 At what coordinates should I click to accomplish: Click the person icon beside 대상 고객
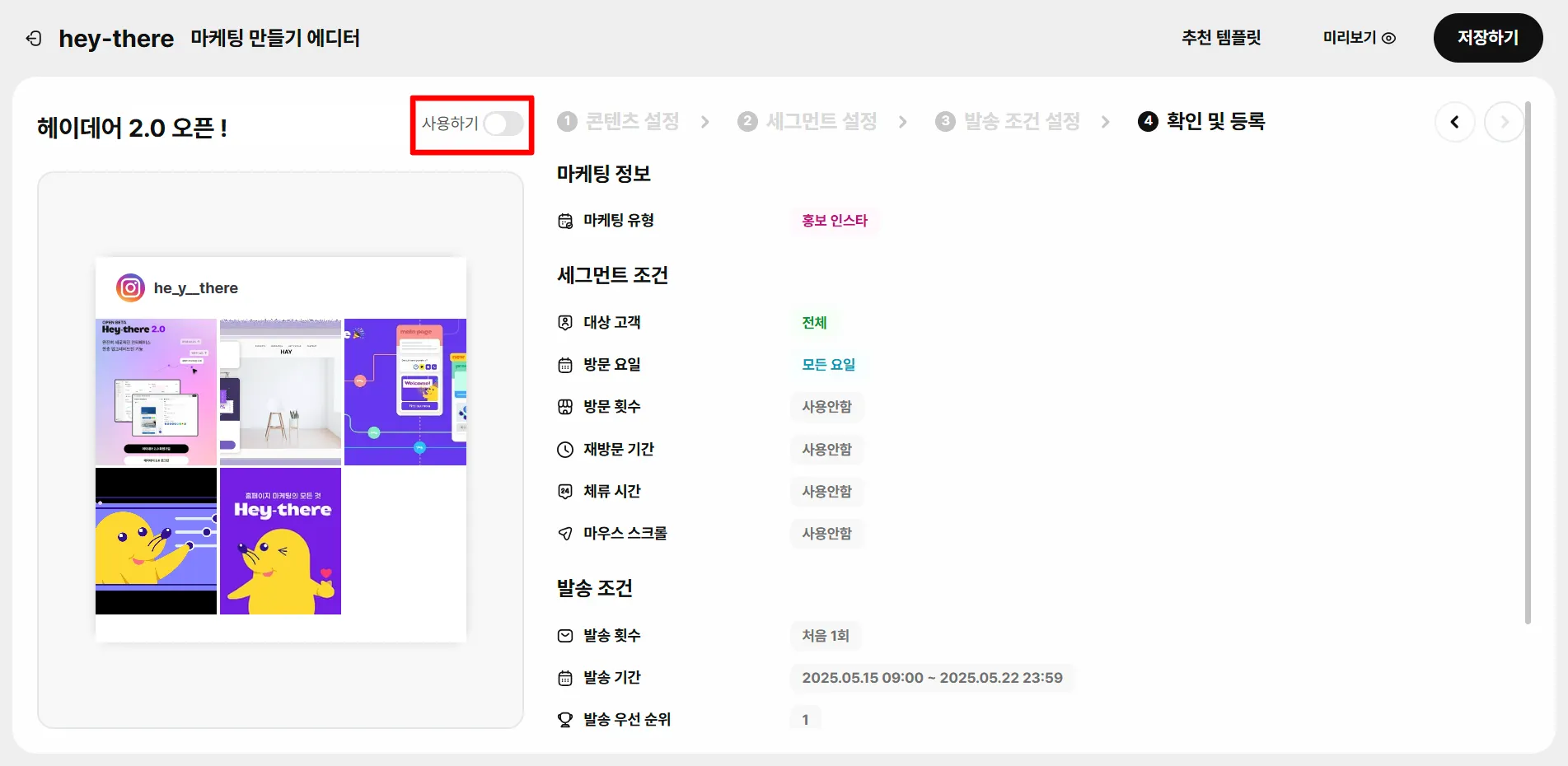tap(565, 323)
